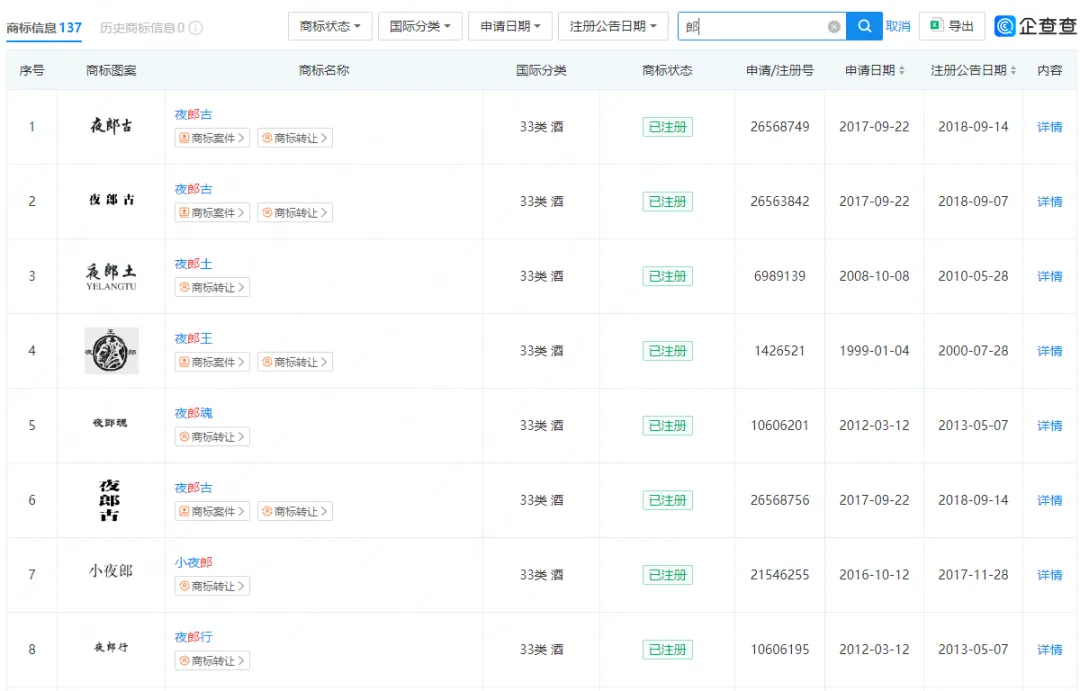Open 详情 for trademark 26568749

[1050, 127]
